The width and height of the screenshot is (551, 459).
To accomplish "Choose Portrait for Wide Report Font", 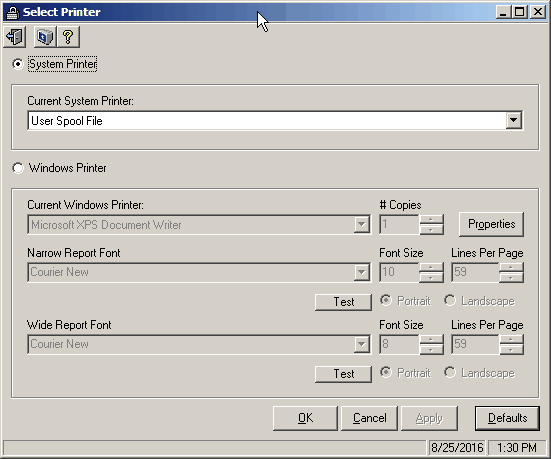I will pos(386,372).
